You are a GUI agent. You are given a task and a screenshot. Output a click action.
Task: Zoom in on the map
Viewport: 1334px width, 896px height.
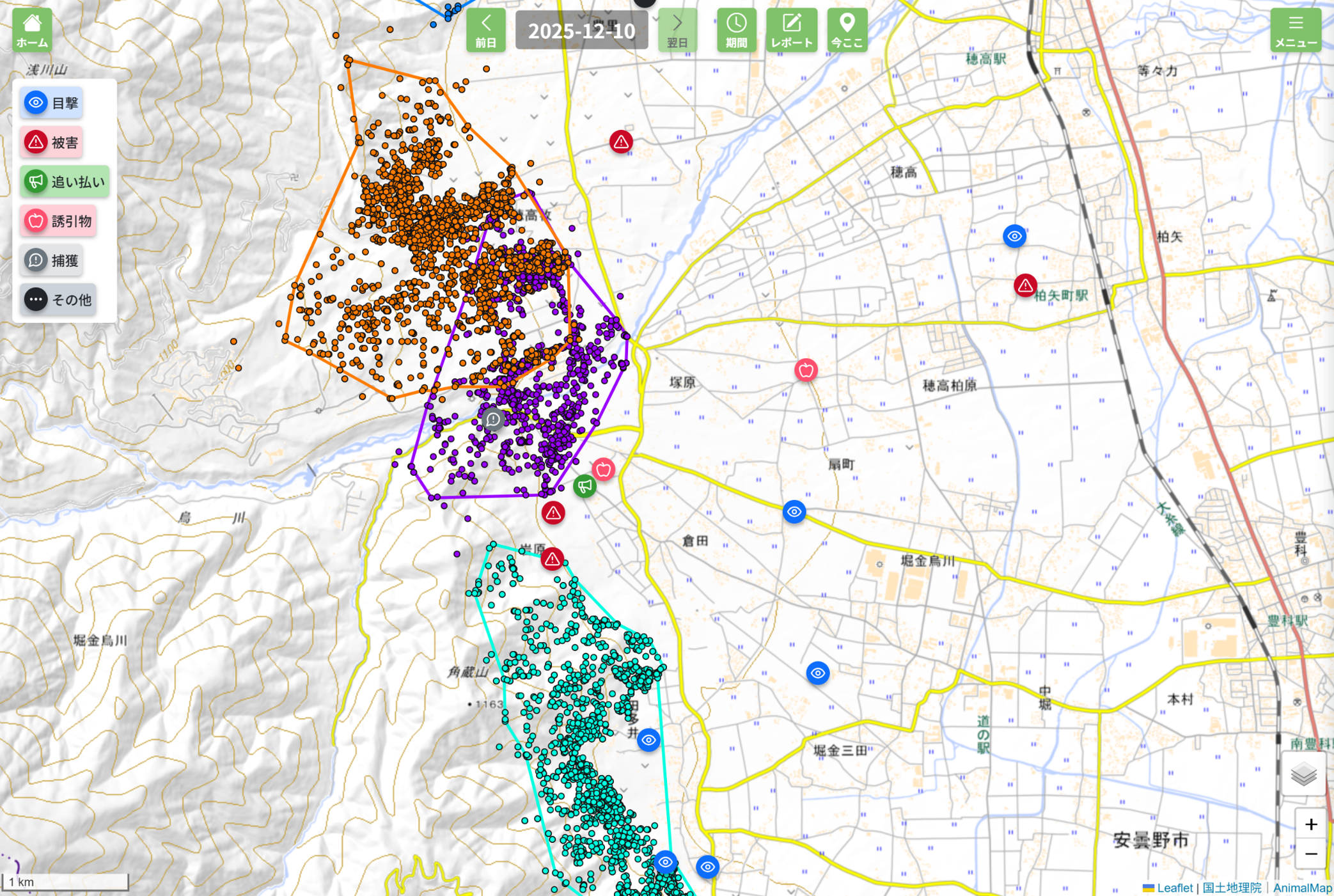tap(1310, 824)
